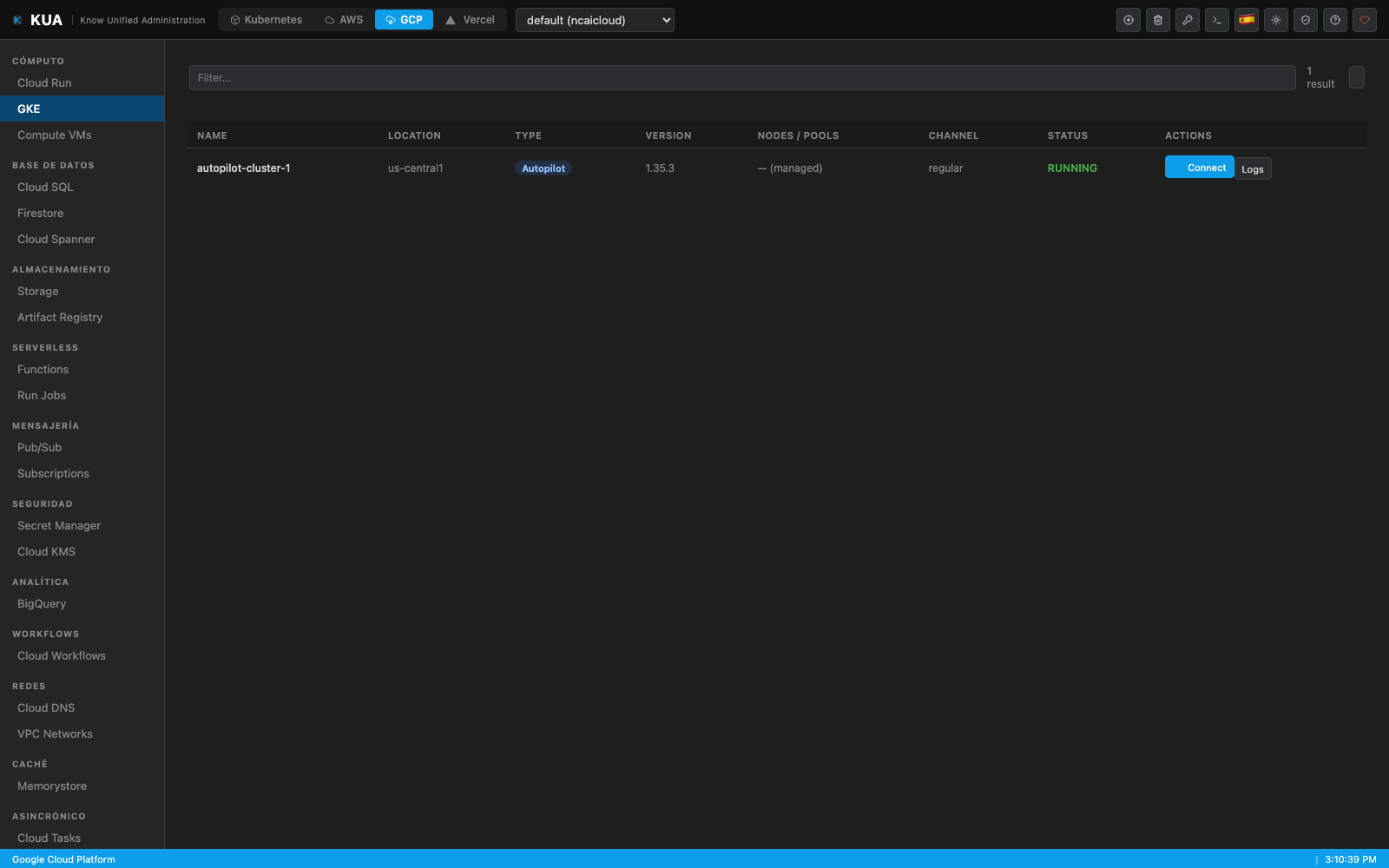
Task: Click the 1.35.3 version cell
Action: 660,168
